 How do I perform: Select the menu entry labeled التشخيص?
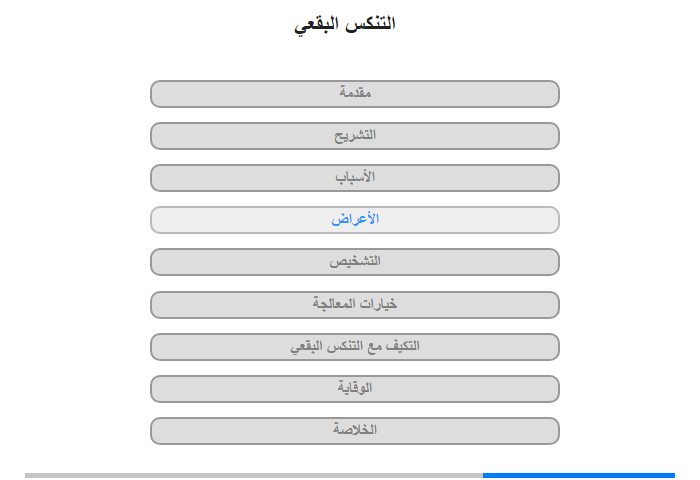coord(354,262)
